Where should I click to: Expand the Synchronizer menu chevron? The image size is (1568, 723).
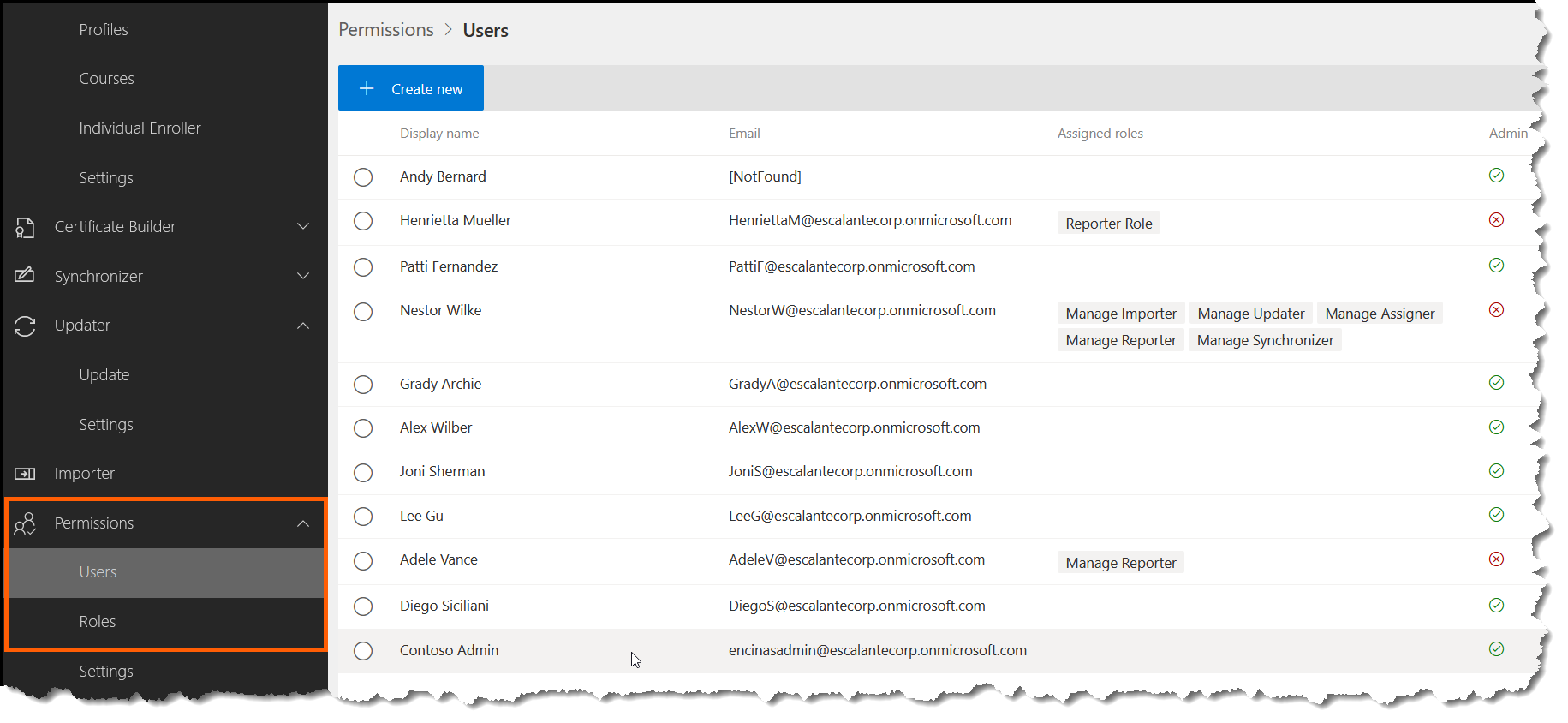tap(303, 276)
